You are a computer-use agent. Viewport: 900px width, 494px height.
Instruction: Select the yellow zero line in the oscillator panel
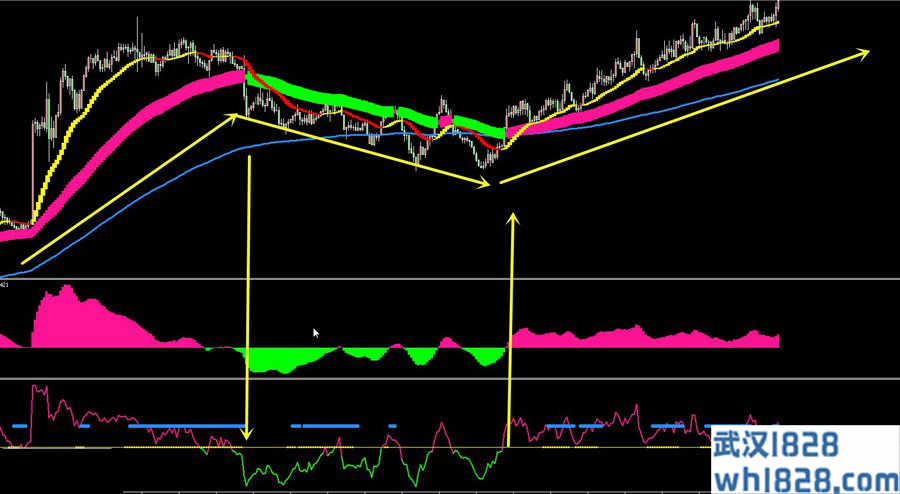click(356, 447)
